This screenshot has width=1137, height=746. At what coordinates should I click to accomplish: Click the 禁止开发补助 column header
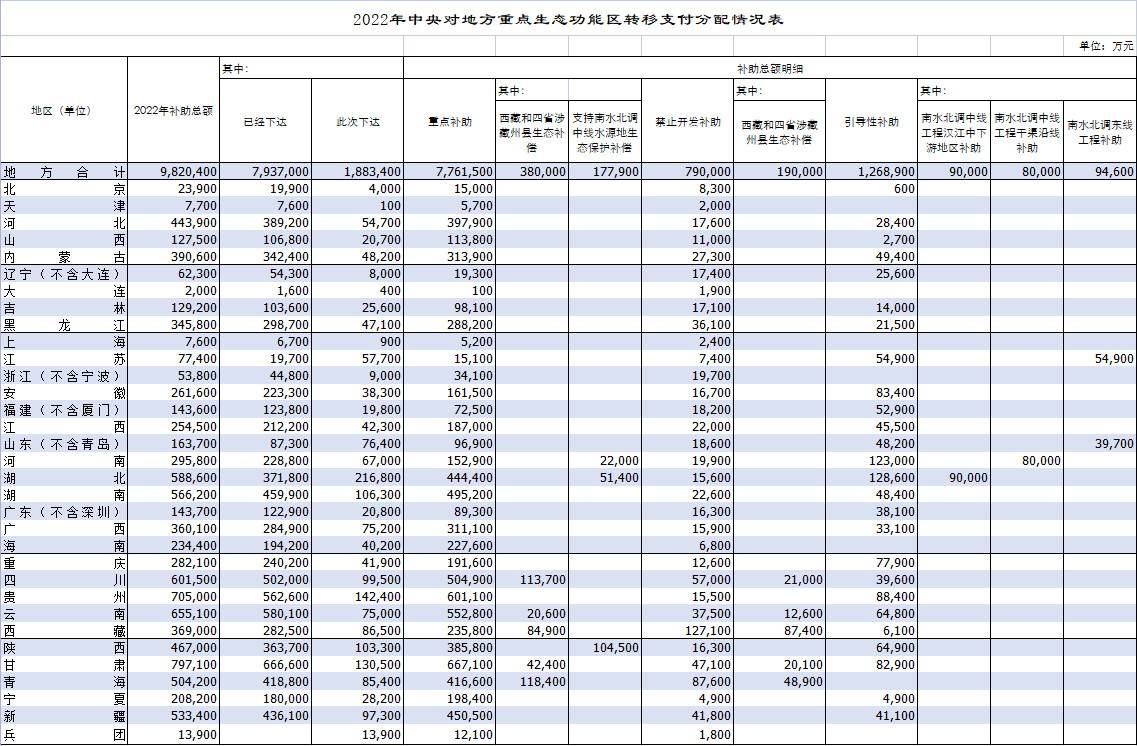(687, 122)
